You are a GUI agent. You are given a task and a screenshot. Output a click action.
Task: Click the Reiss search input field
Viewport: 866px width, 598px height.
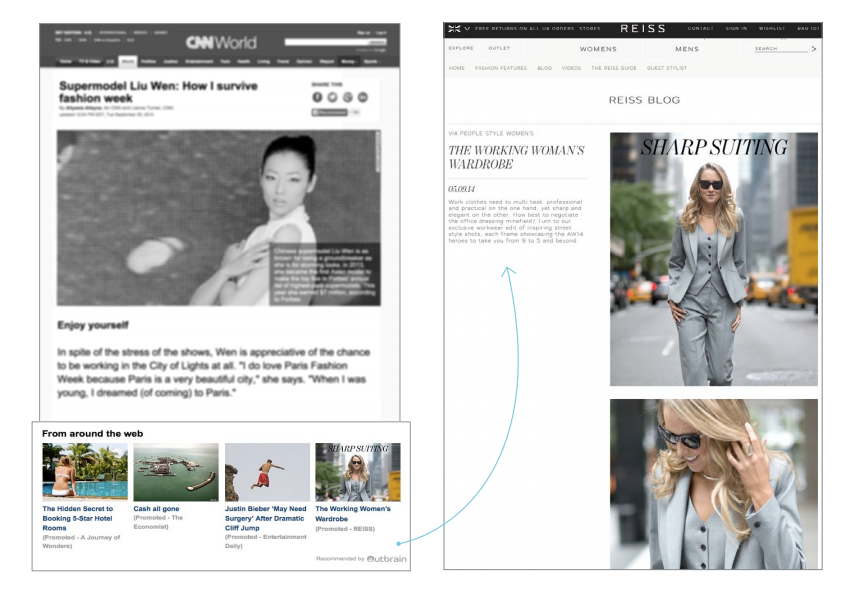coord(781,49)
